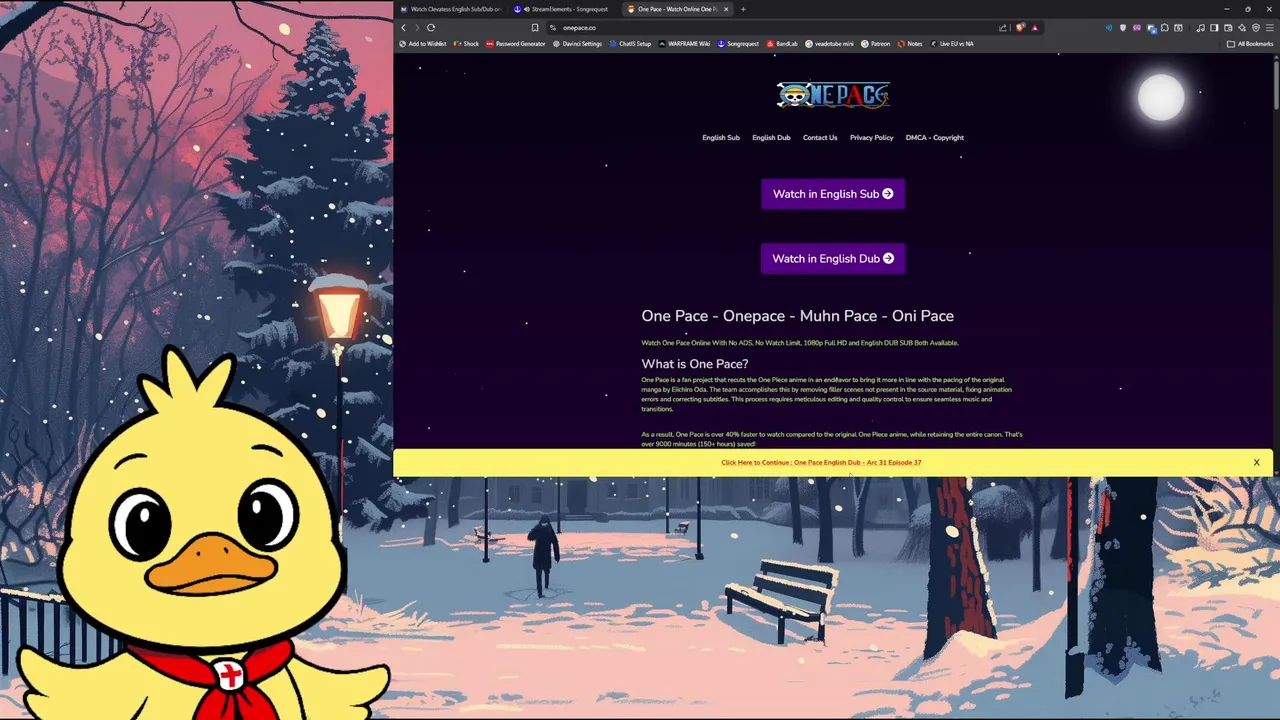Open Brave Shields lion icon
This screenshot has width=1280, height=720.
point(1020,28)
